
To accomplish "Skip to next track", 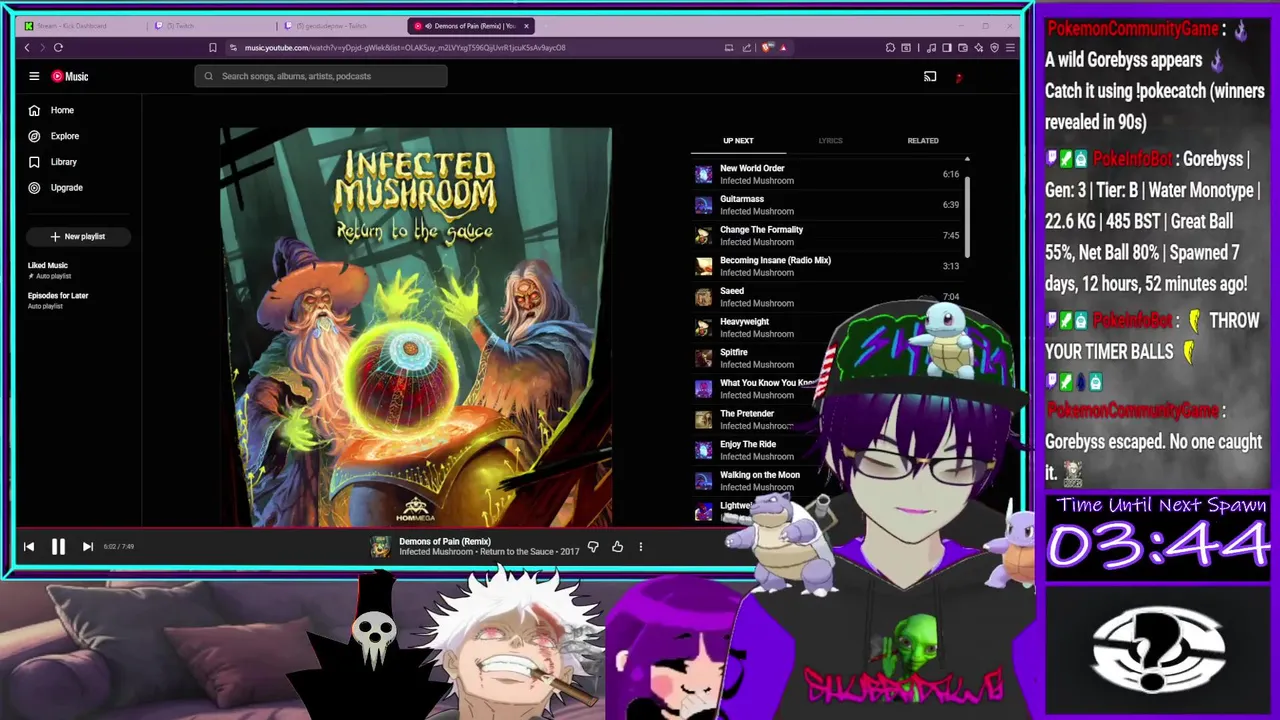I will [87, 546].
